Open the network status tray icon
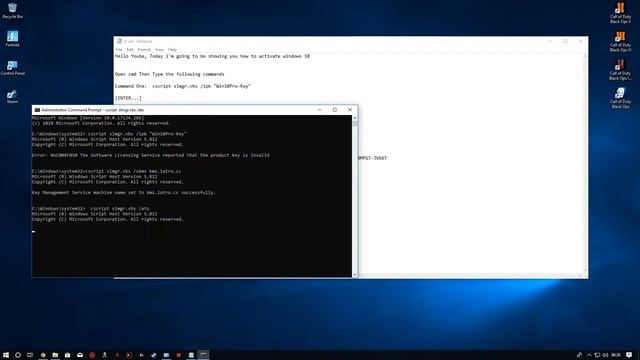640x360 pixels. coord(597,355)
